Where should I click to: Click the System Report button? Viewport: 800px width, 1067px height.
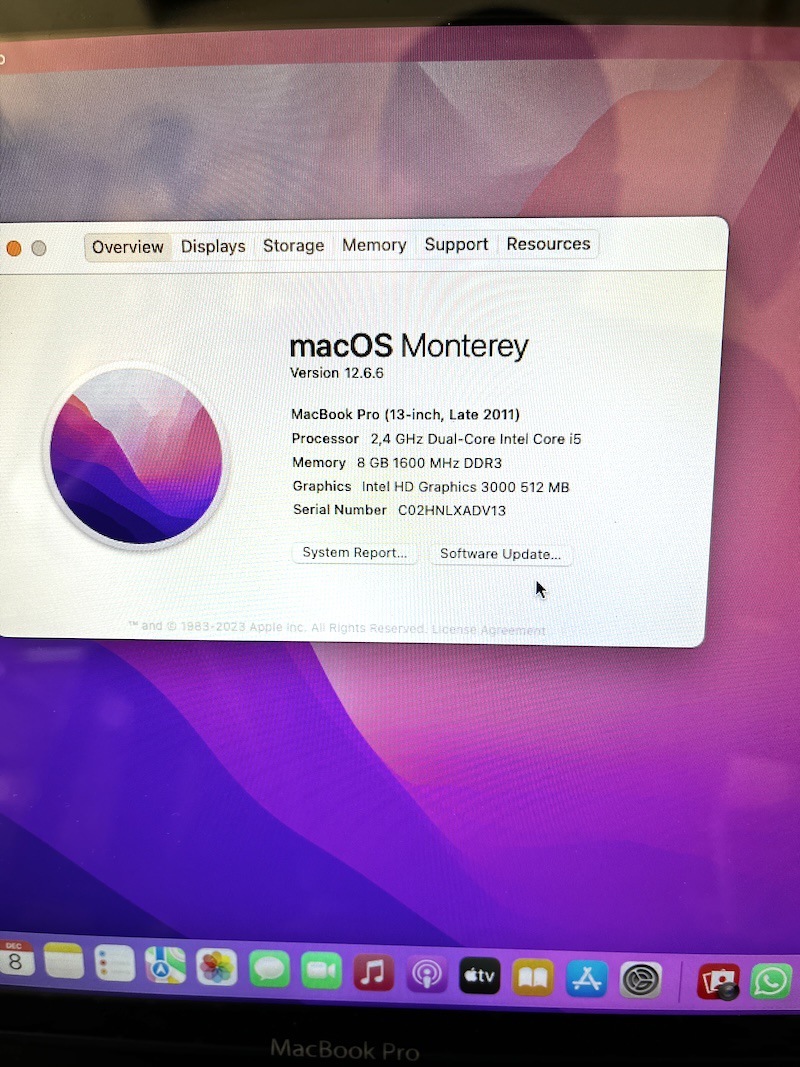coord(354,553)
